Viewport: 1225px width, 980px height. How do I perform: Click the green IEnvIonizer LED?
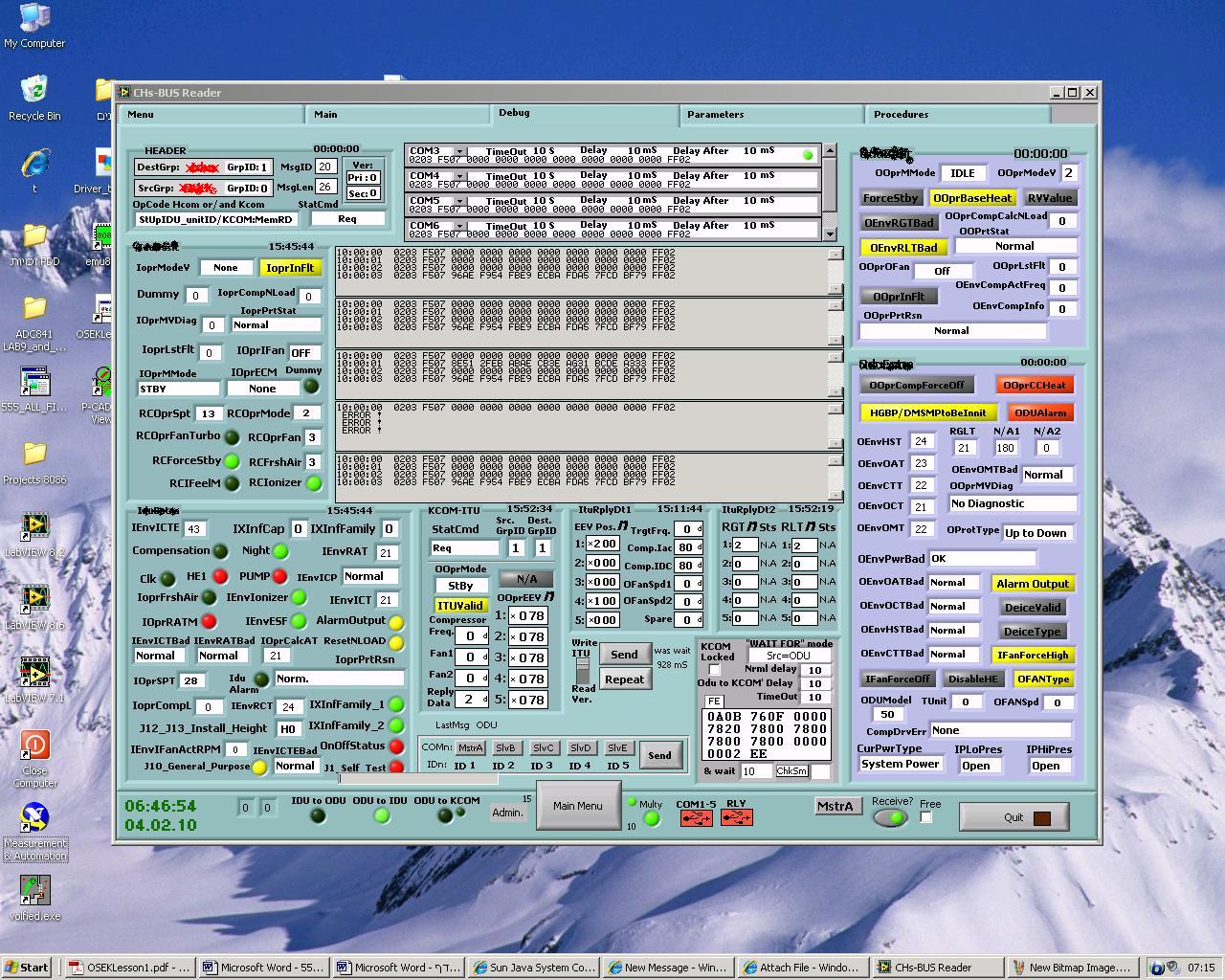[x=299, y=598]
